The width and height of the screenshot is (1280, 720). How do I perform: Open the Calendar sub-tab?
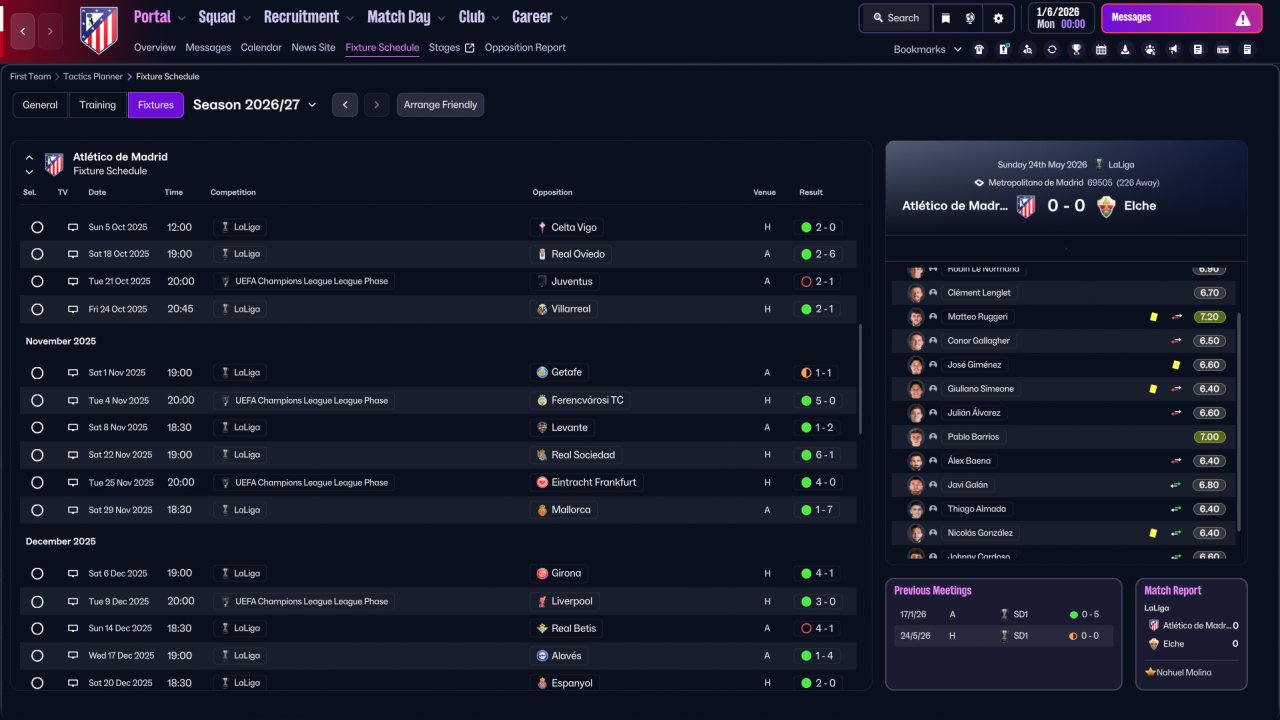point(261,48)
